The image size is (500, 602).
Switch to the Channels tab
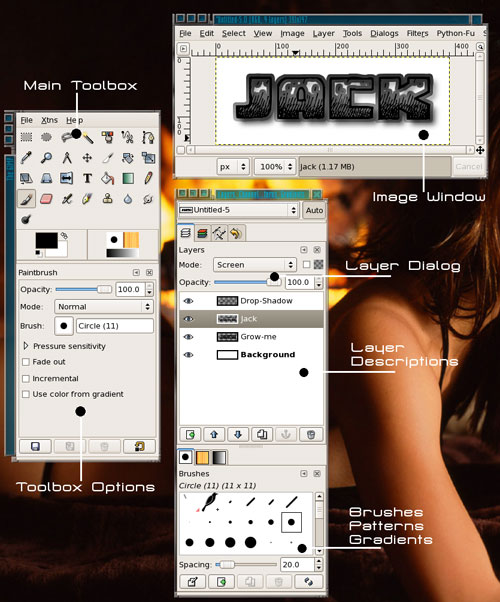pyautogui.click(x=202, y=233)
